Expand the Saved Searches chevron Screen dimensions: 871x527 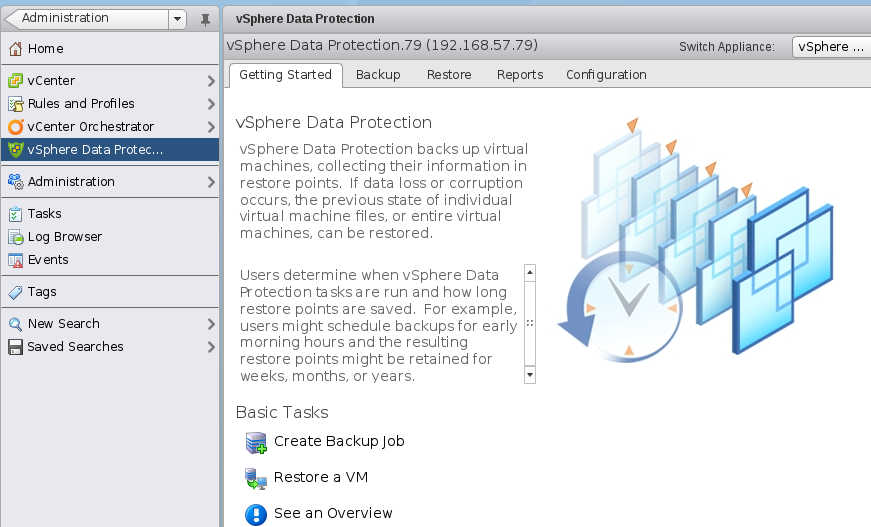211,348
